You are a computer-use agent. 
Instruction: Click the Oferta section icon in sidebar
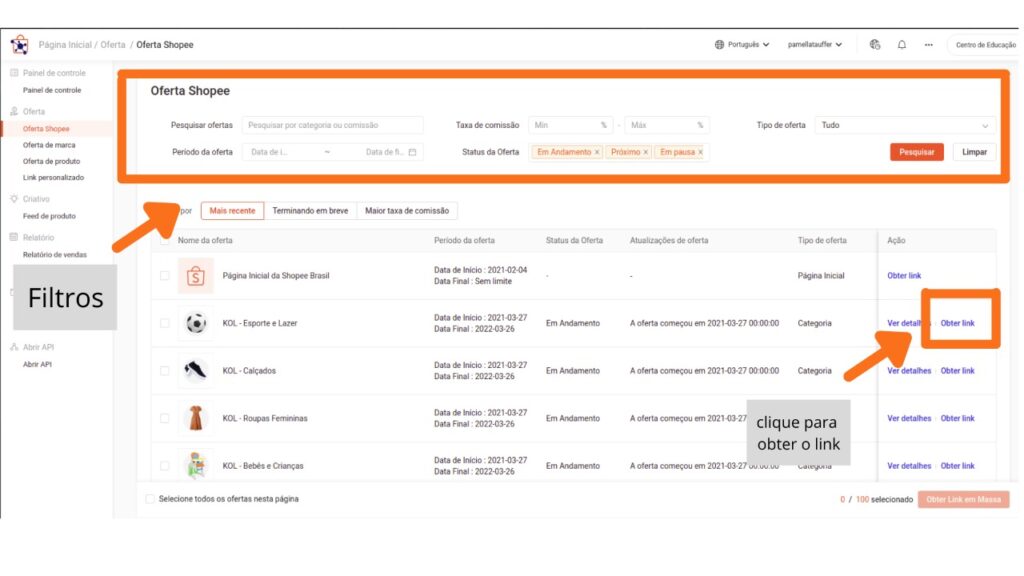click(14, 112)
